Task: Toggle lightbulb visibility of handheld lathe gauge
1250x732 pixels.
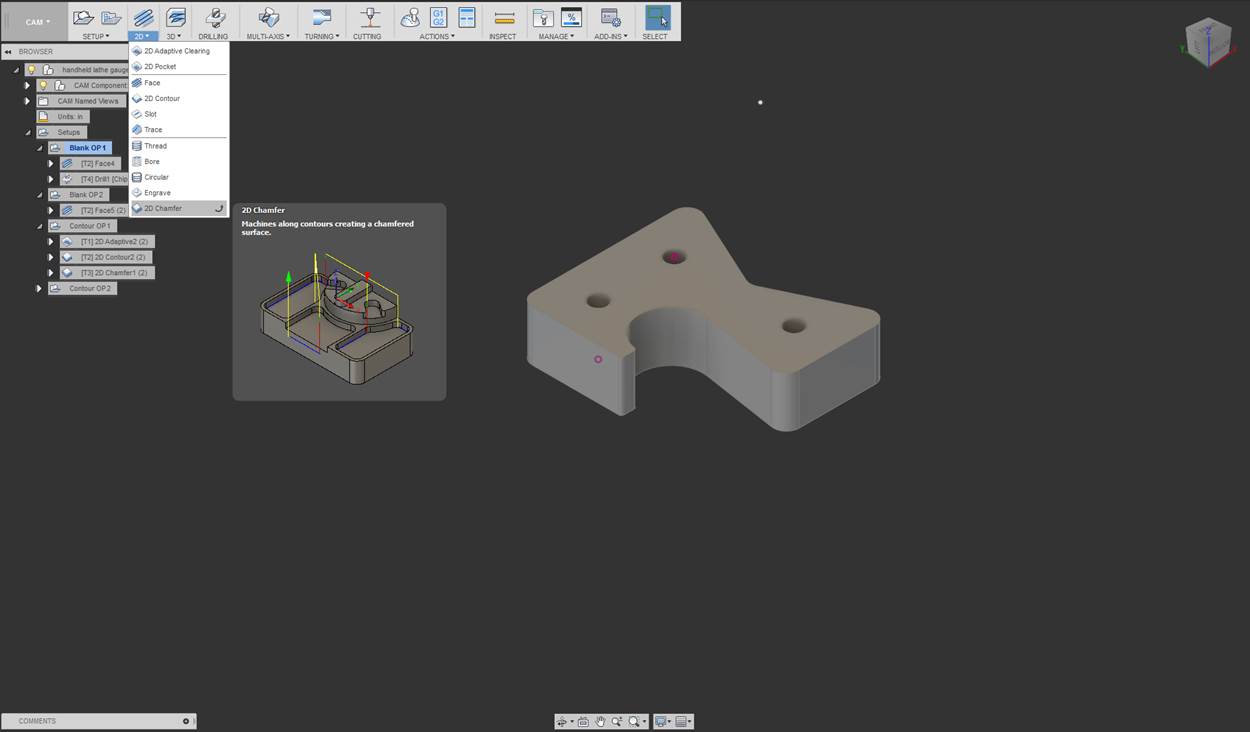Action: click(x=32, y=70)
